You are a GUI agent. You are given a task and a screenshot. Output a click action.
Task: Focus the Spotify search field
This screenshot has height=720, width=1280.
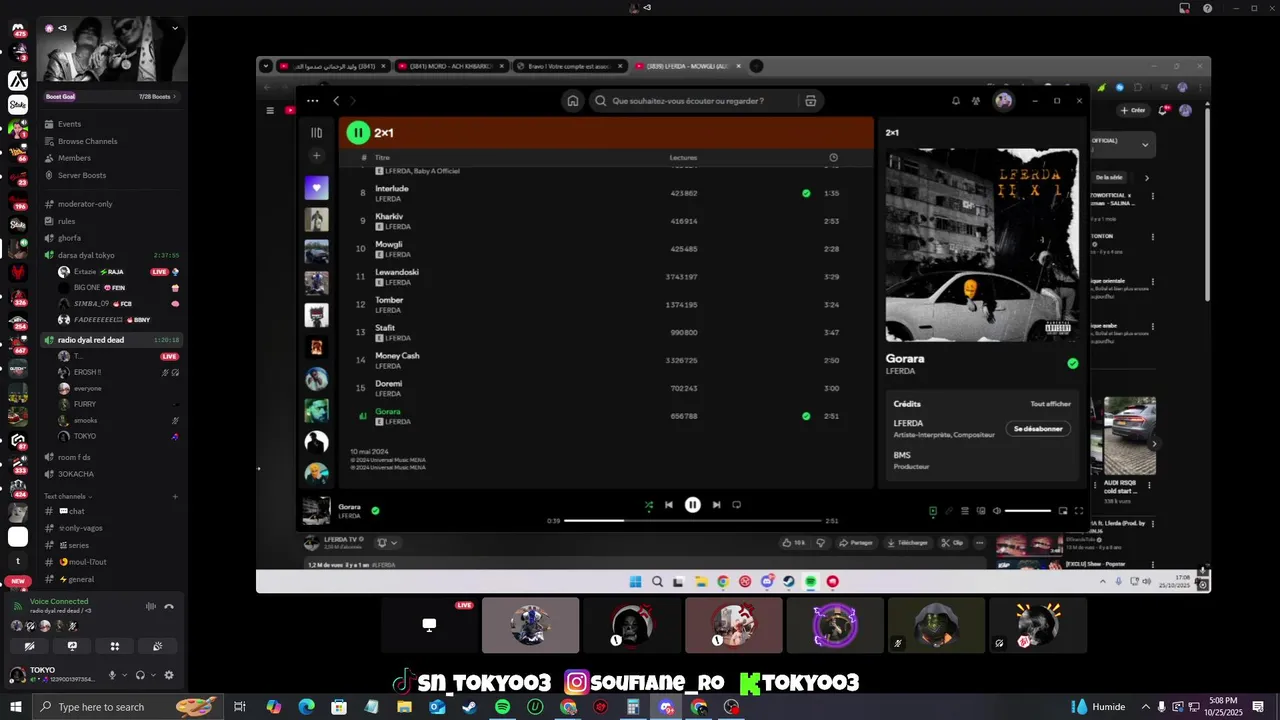tap(695, 101)
